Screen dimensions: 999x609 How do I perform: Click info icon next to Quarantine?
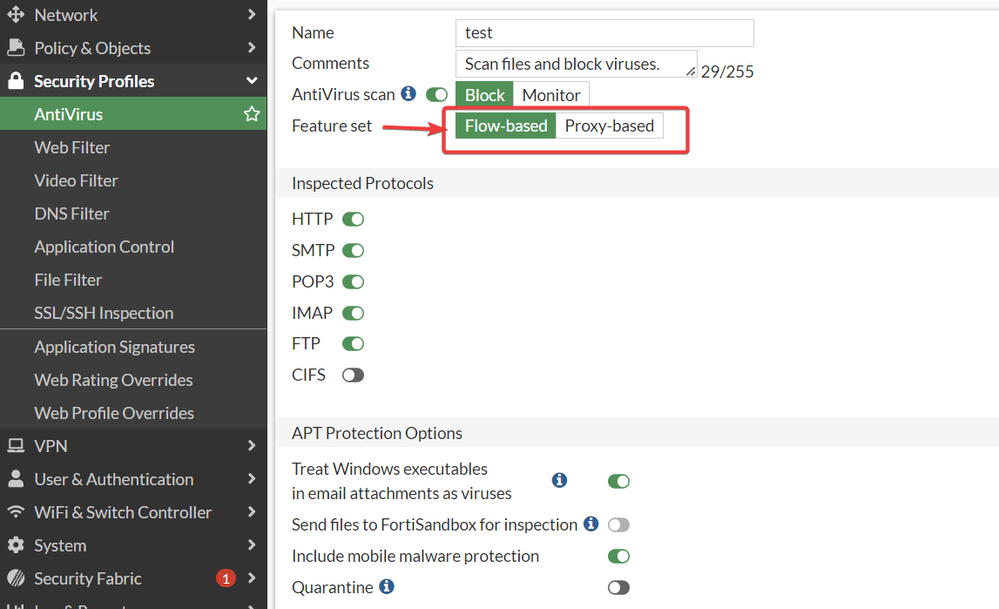(387, 586)
